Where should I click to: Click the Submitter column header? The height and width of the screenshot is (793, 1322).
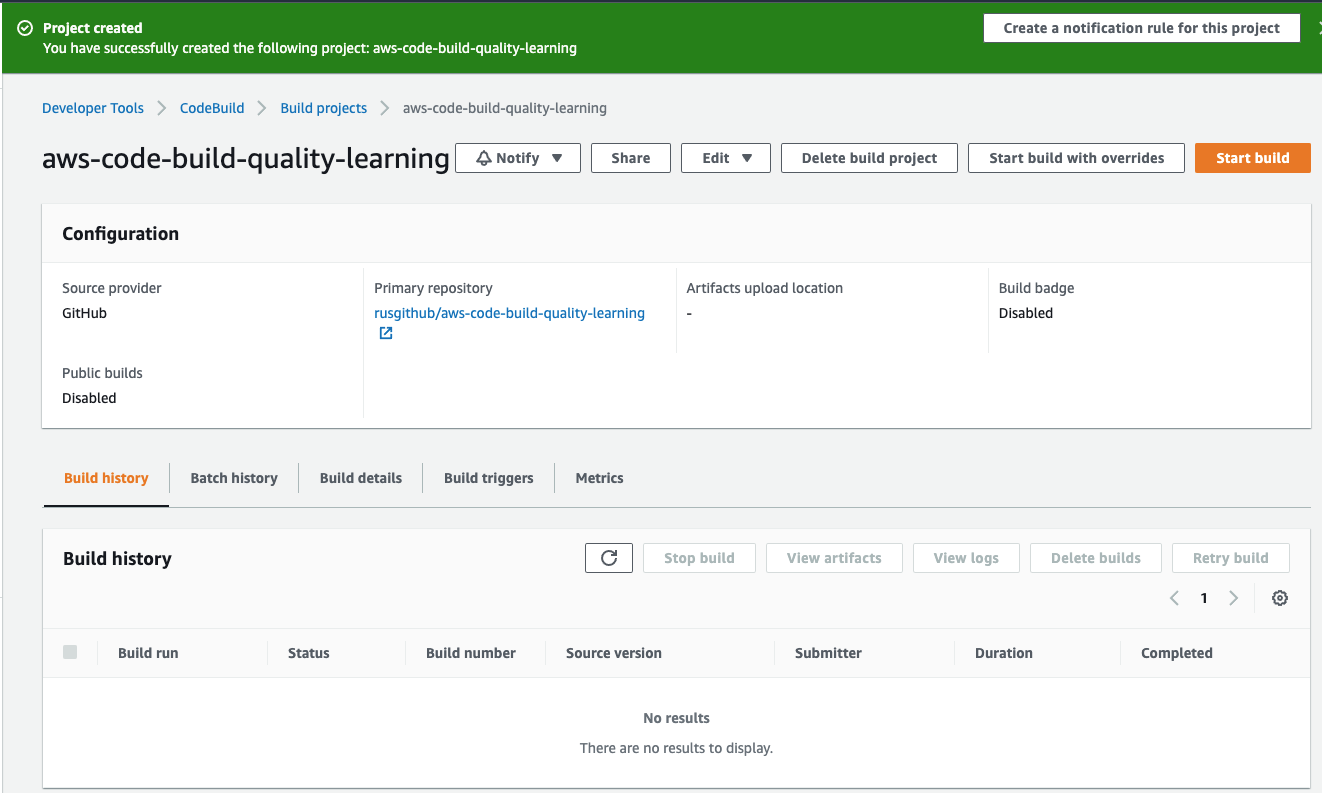tap(828, 653)
